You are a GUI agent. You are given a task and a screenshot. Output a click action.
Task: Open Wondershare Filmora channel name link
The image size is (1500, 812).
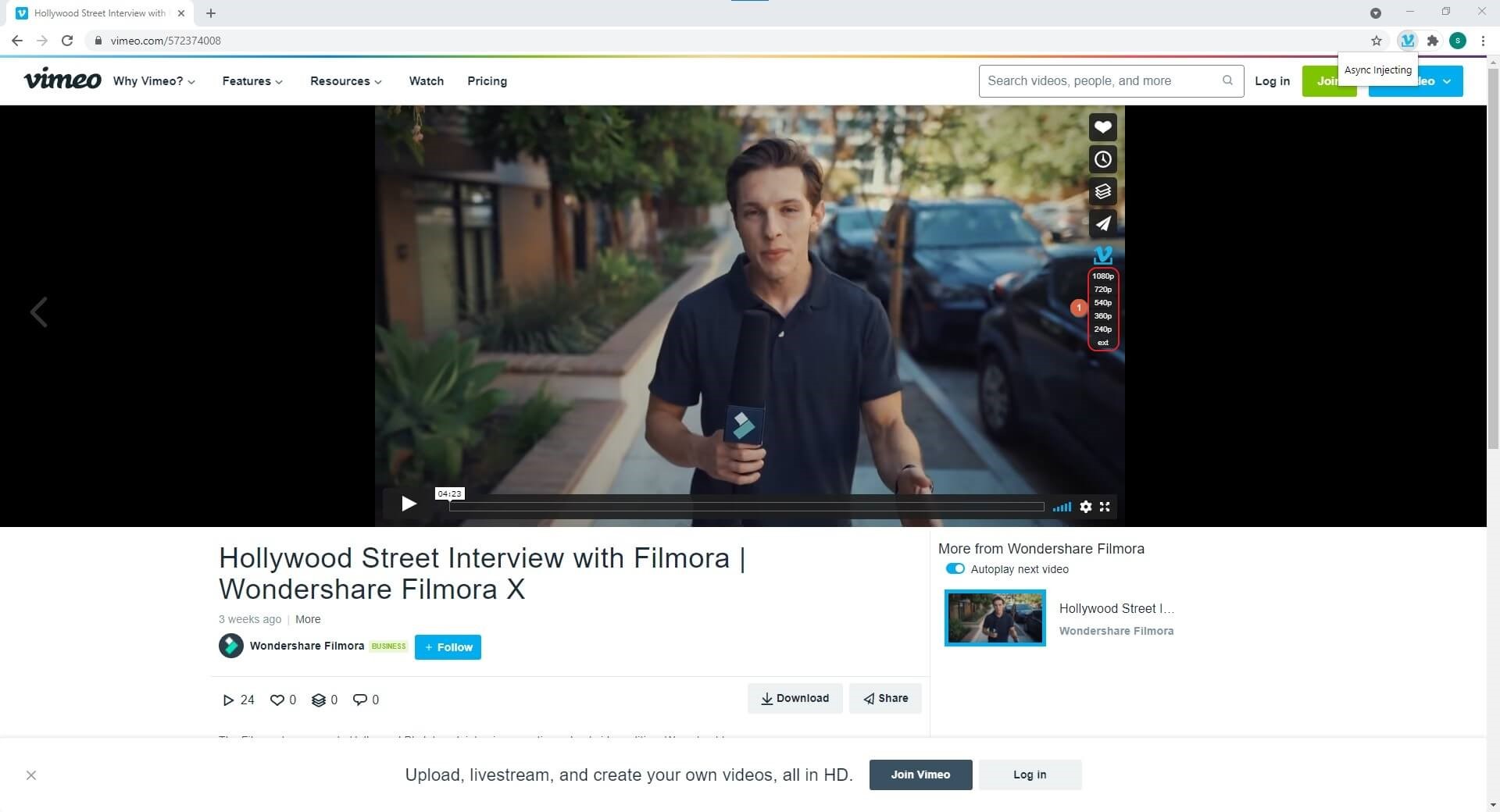click(306, 646)
